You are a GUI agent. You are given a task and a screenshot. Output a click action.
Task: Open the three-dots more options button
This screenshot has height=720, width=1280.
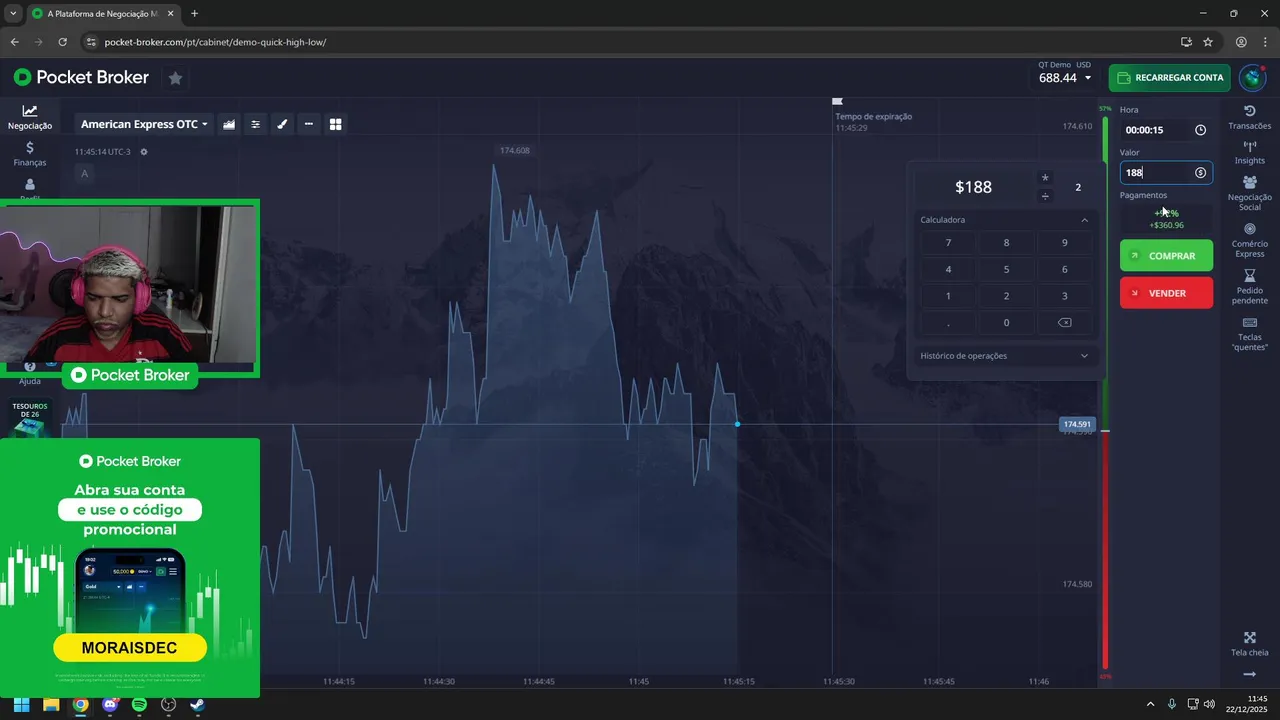click(309, 124)
